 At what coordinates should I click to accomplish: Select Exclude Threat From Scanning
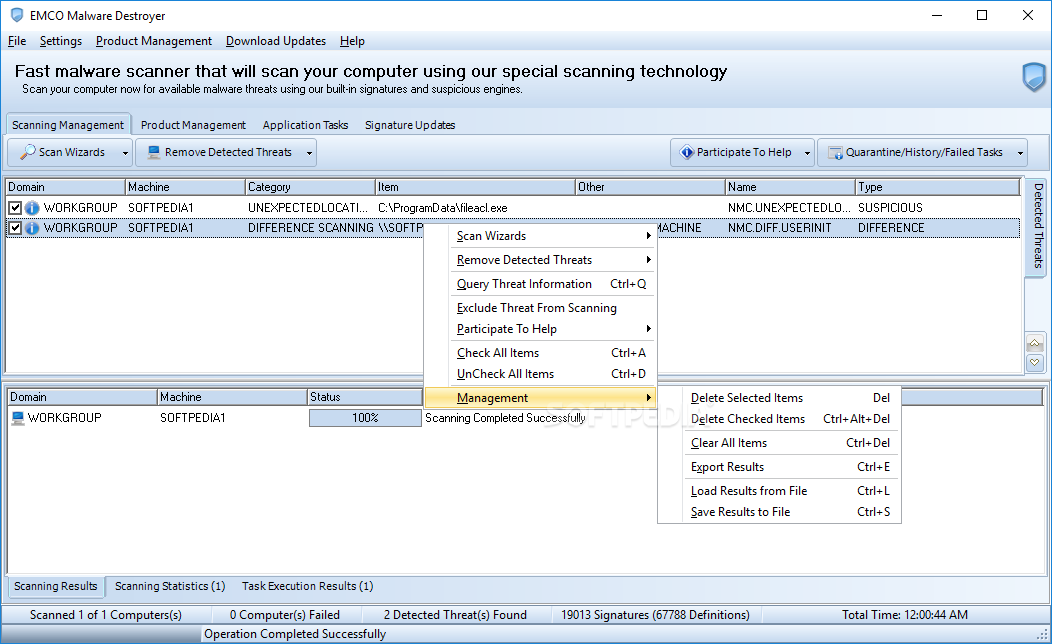point(540,308)
